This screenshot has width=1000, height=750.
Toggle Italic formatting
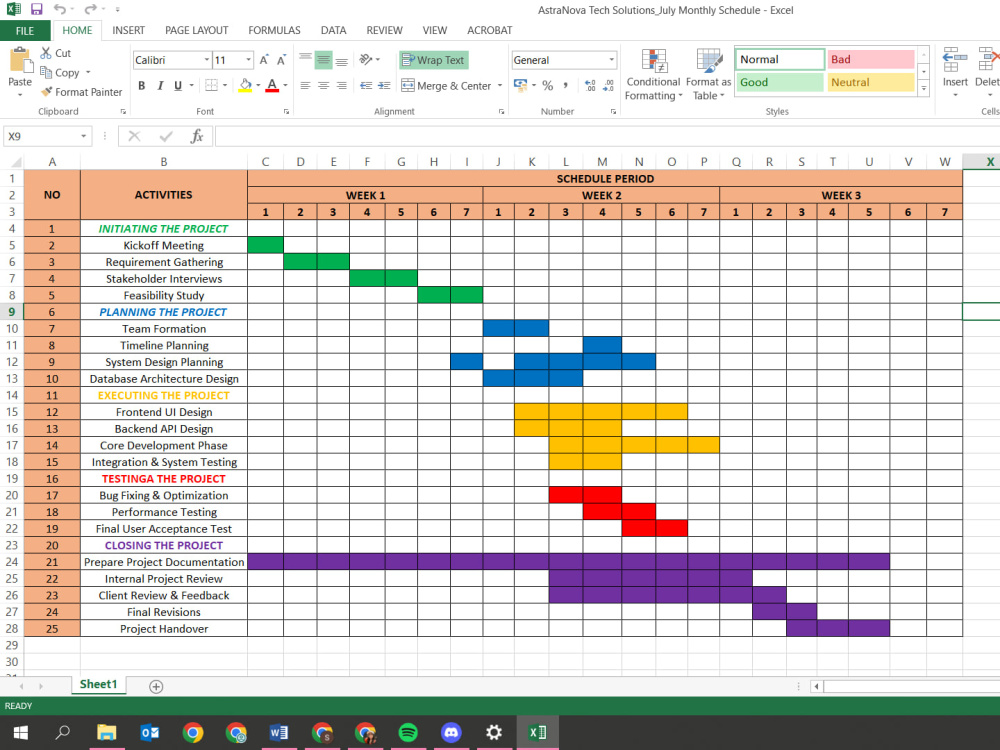[160, 85]
